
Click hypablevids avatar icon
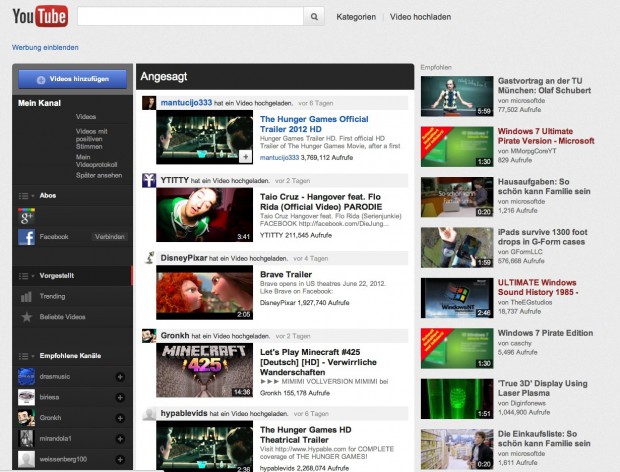point(149,413)
